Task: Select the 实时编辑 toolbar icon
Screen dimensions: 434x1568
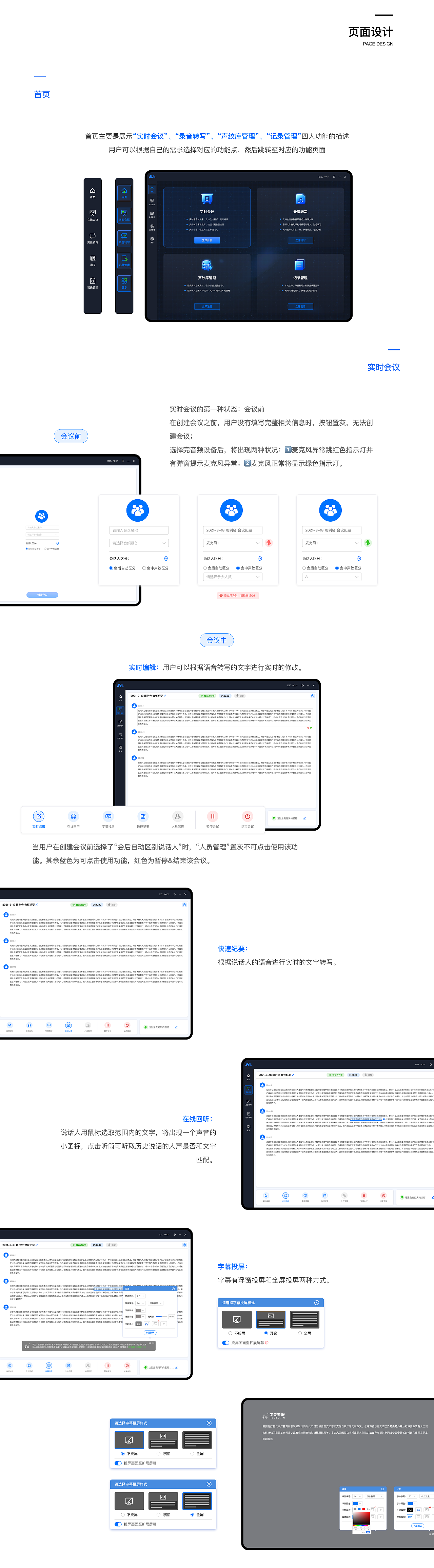Action: coord(38,816)
